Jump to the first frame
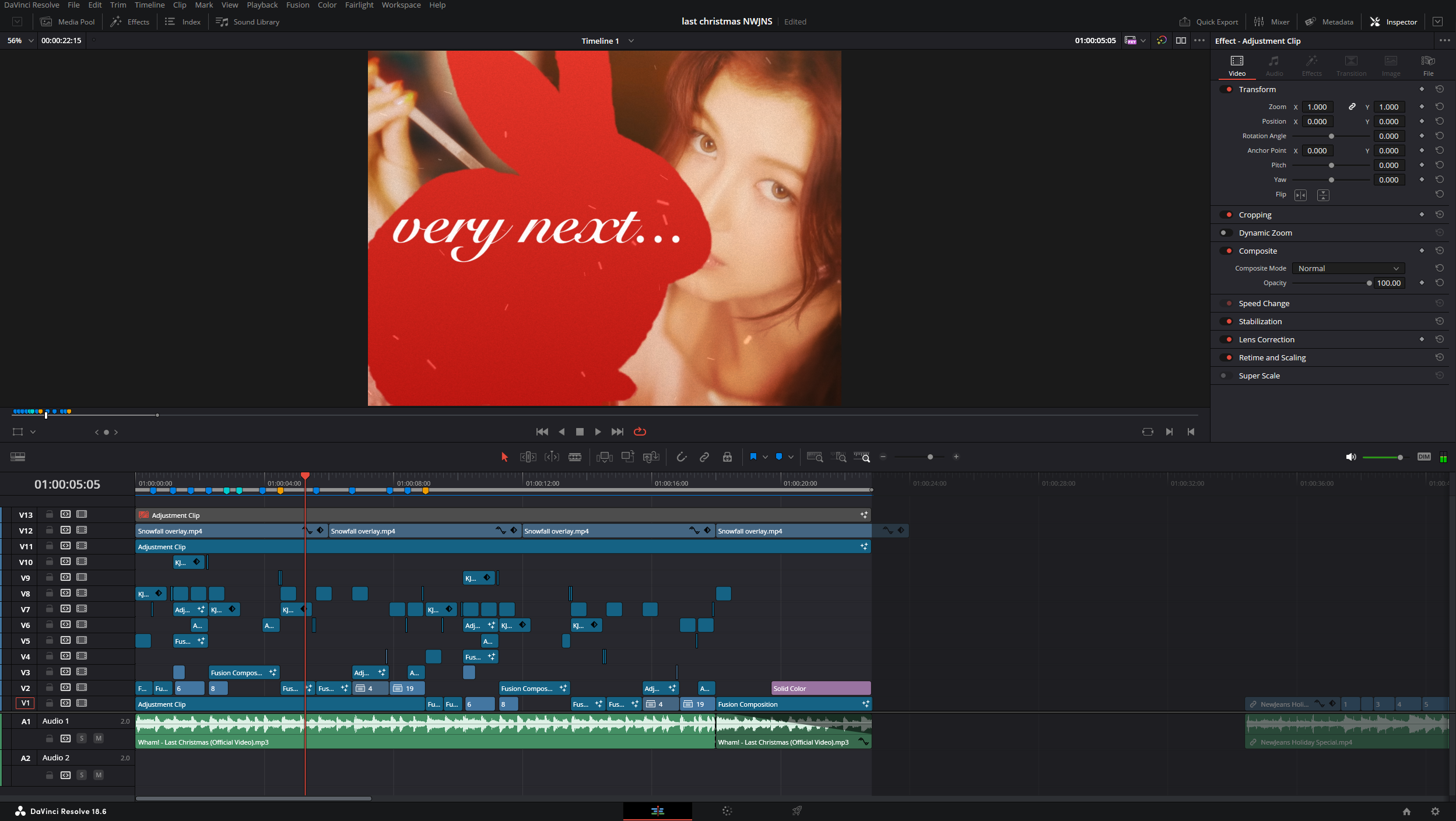Viewport: 1456px width, 821px height. click(x=542, y=431)
